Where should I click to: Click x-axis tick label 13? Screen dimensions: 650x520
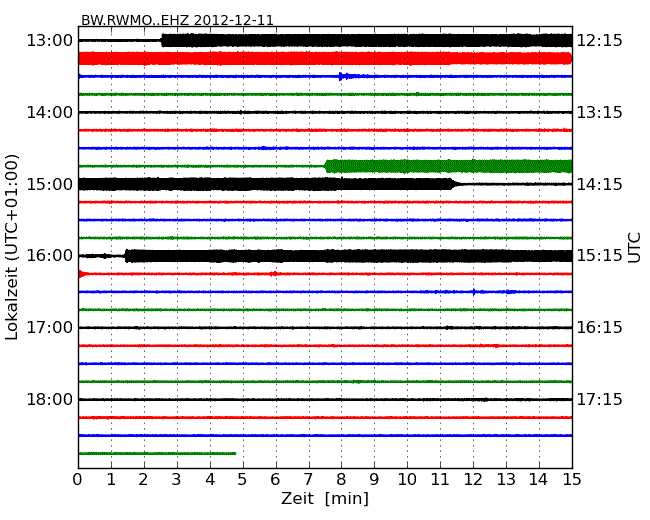coord(506,480)
